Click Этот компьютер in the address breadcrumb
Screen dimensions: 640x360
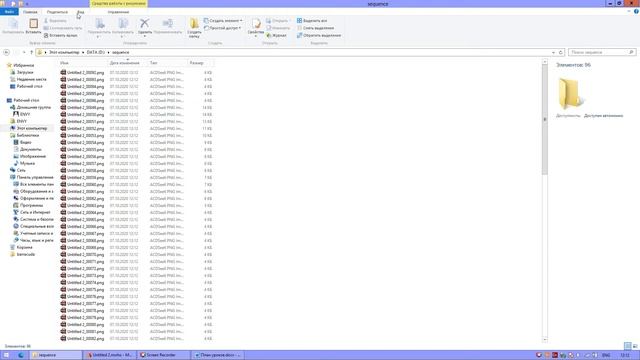64,52
